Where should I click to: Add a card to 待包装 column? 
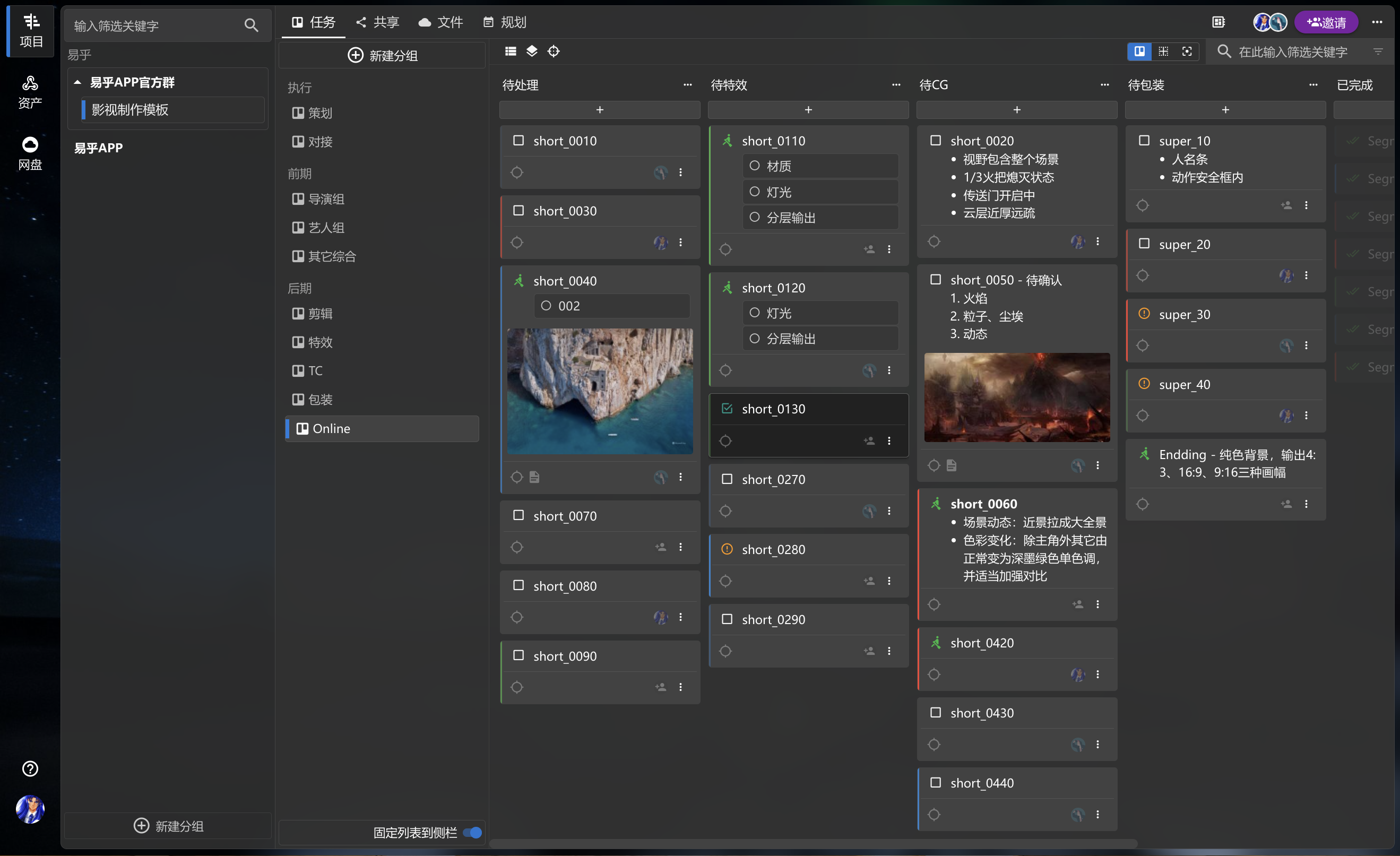(1225, 110)
